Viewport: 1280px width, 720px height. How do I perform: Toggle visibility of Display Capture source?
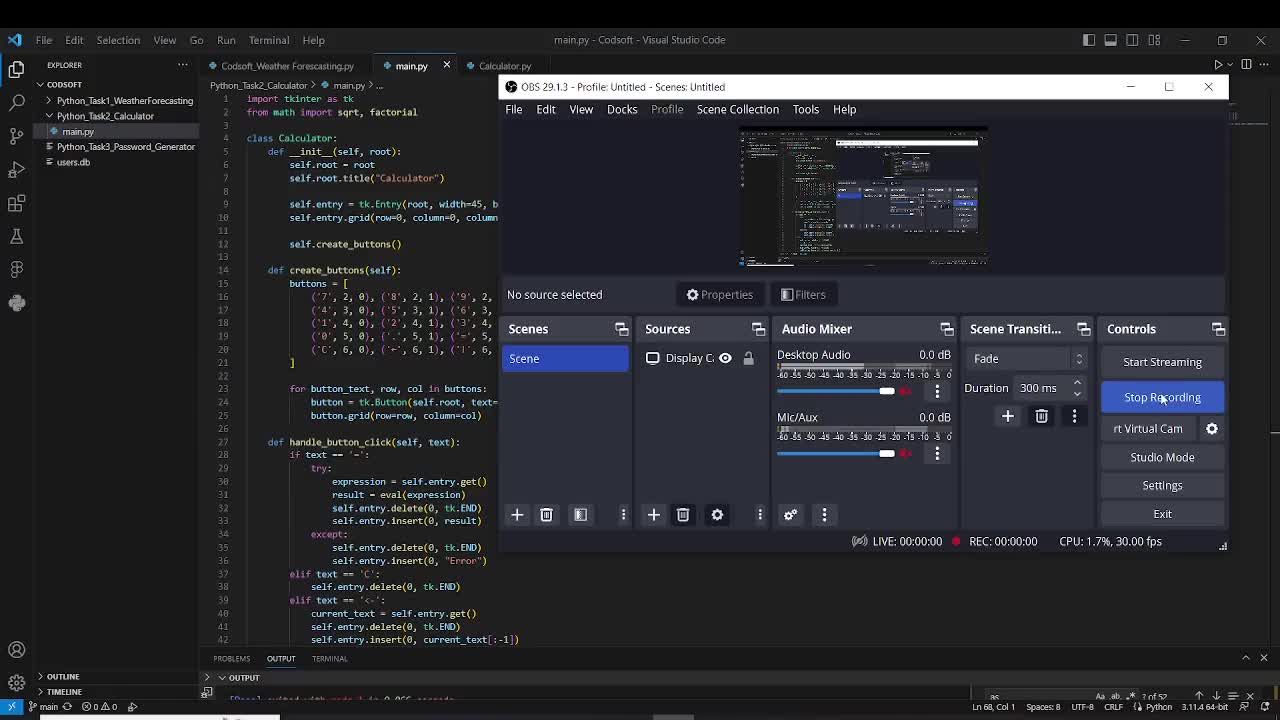coord(725,358)
